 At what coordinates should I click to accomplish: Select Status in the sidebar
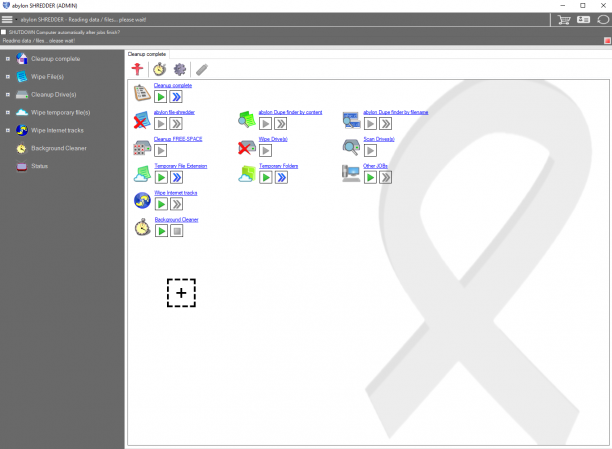coord(39,166)
